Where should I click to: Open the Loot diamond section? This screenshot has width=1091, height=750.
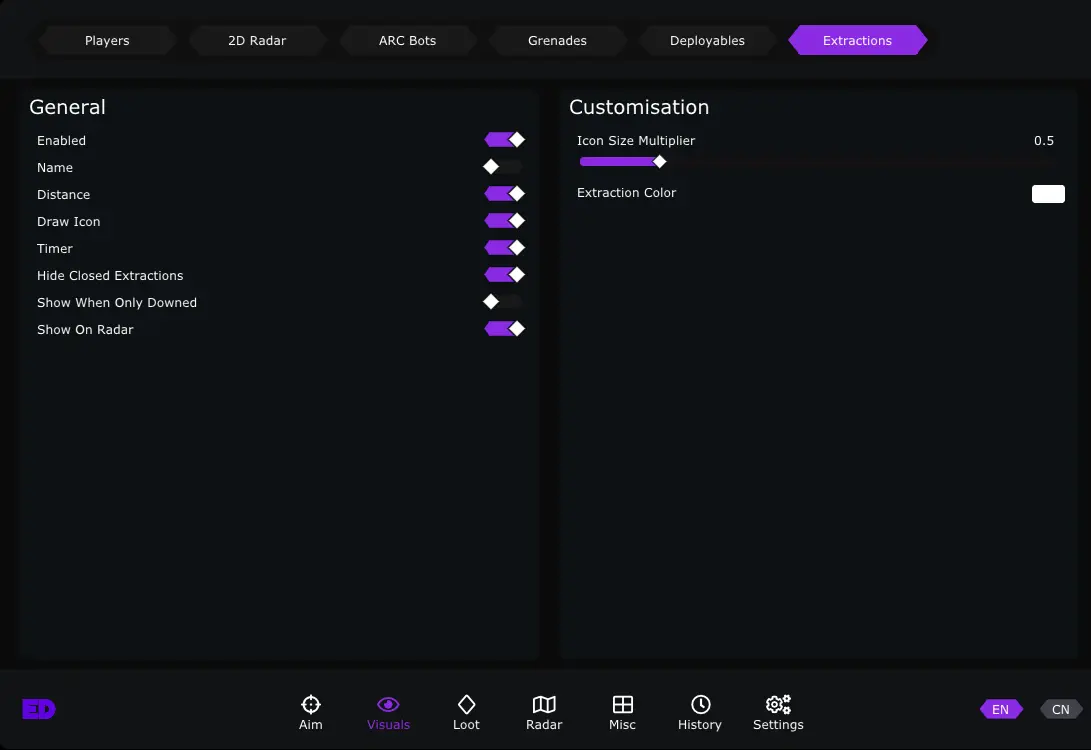[466, 712]
